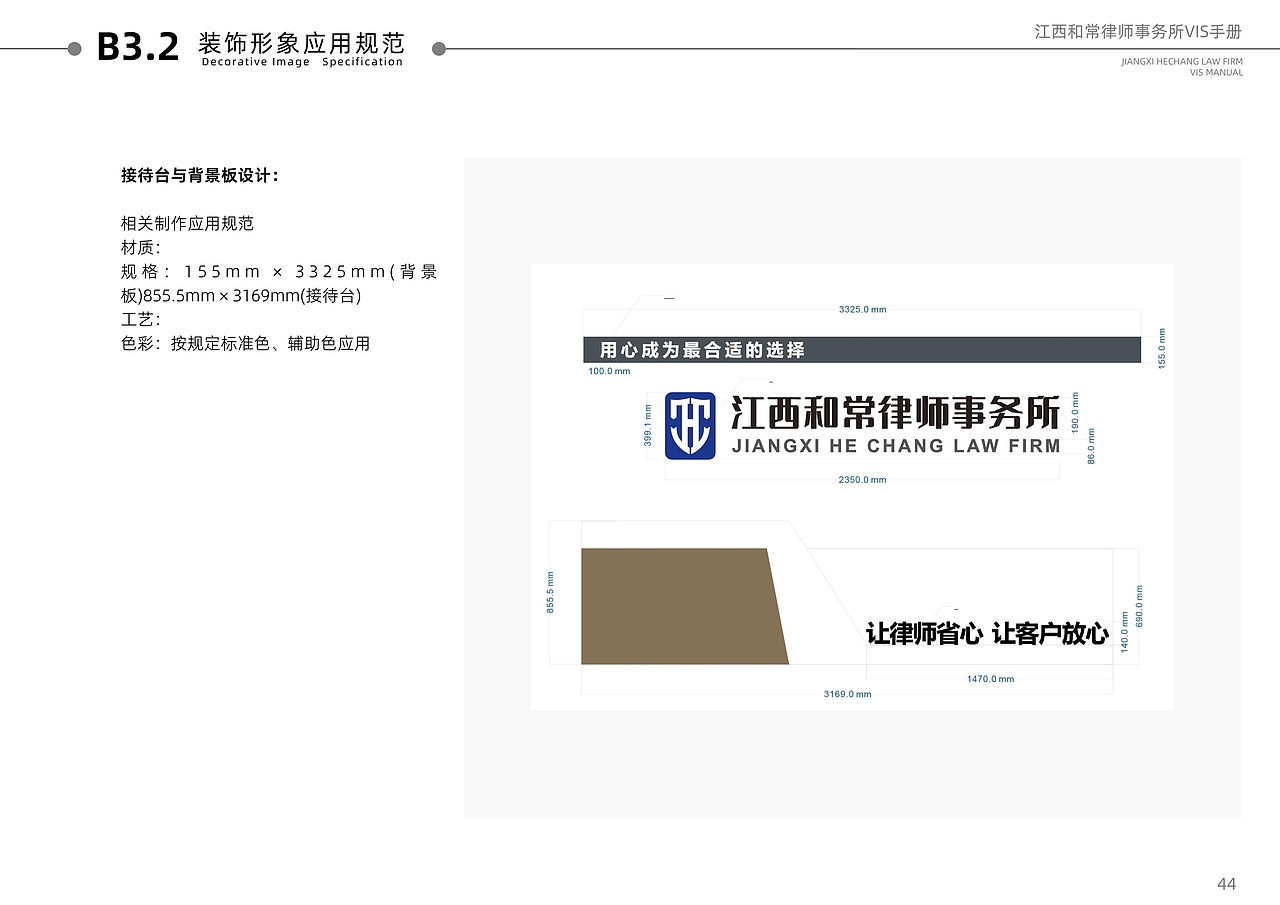Click the blue shield law firm logo
Image resolution: width=1280 pixels, height=905 pixels.
click(690, 426)
